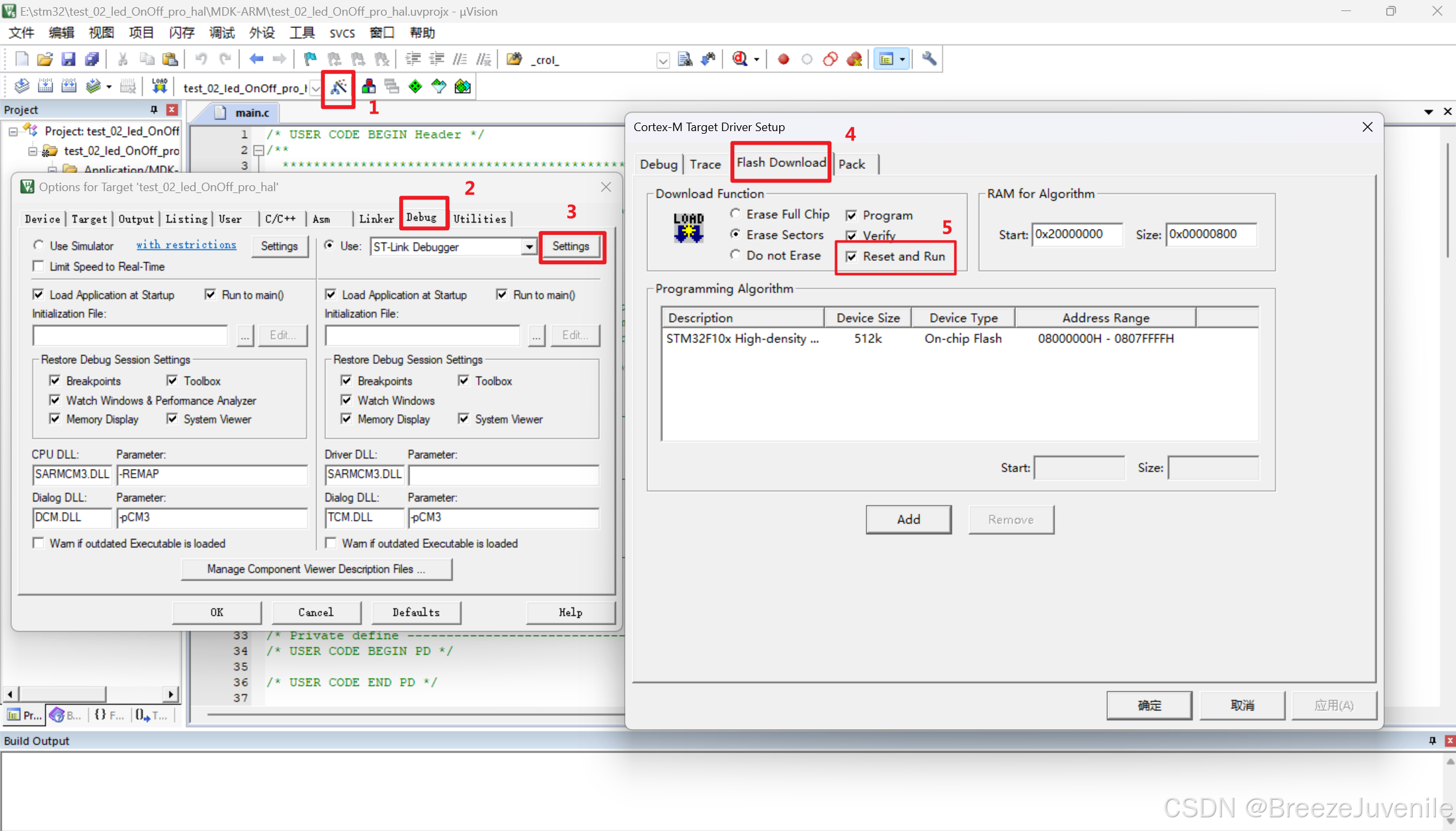This screenshot has height=831, width=1456.
Task: Select the Use Simulator radio option
Action: [x=39, y=246]
